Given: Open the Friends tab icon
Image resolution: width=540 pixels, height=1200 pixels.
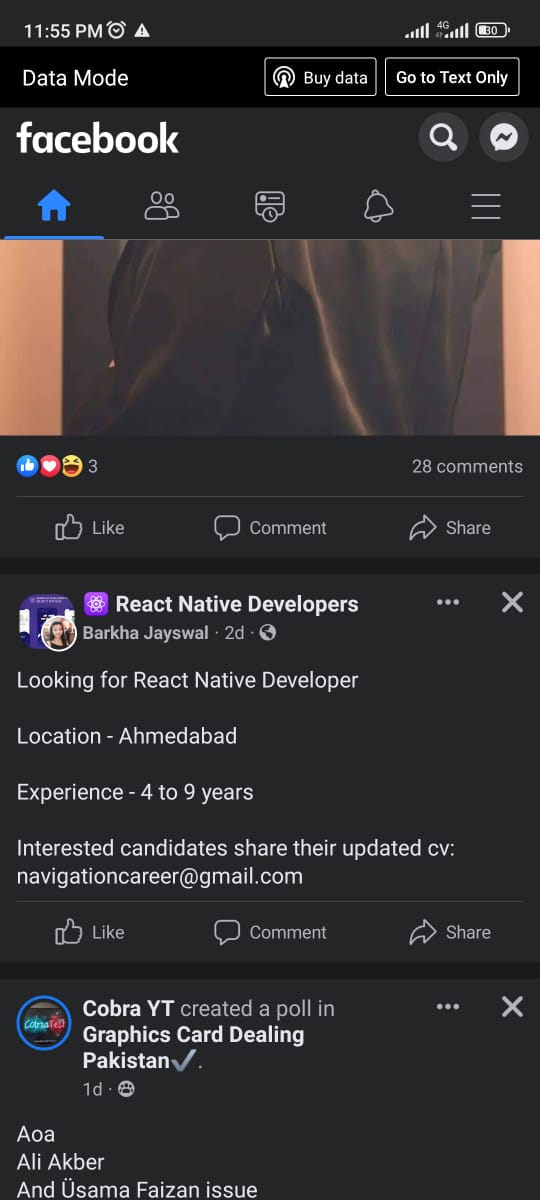Looking at the screenshot, I should click(x=161, y=206).
